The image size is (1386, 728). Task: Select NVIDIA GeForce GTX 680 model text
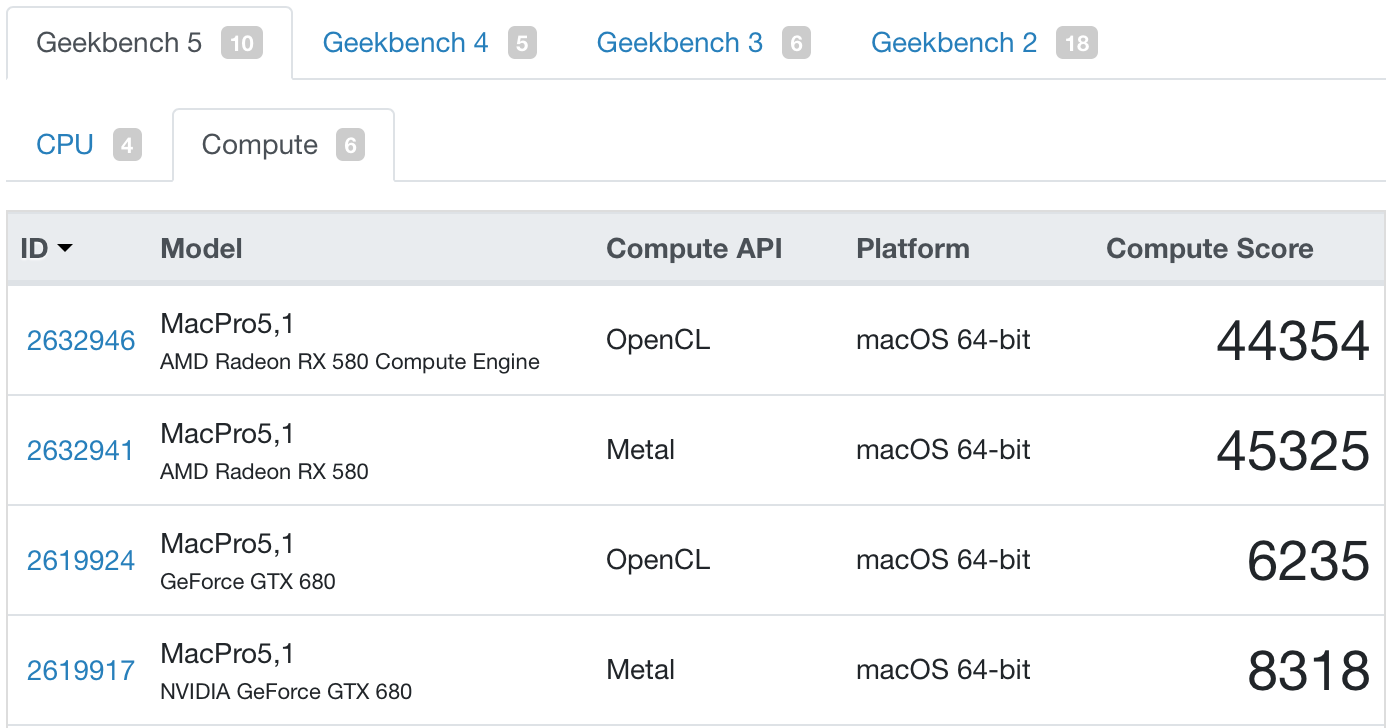click(x=286, y=692)
